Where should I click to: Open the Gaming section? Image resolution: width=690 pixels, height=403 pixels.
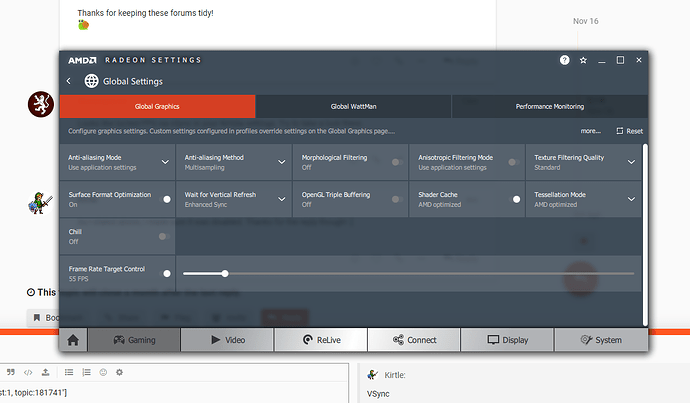[x=134, y=340]
